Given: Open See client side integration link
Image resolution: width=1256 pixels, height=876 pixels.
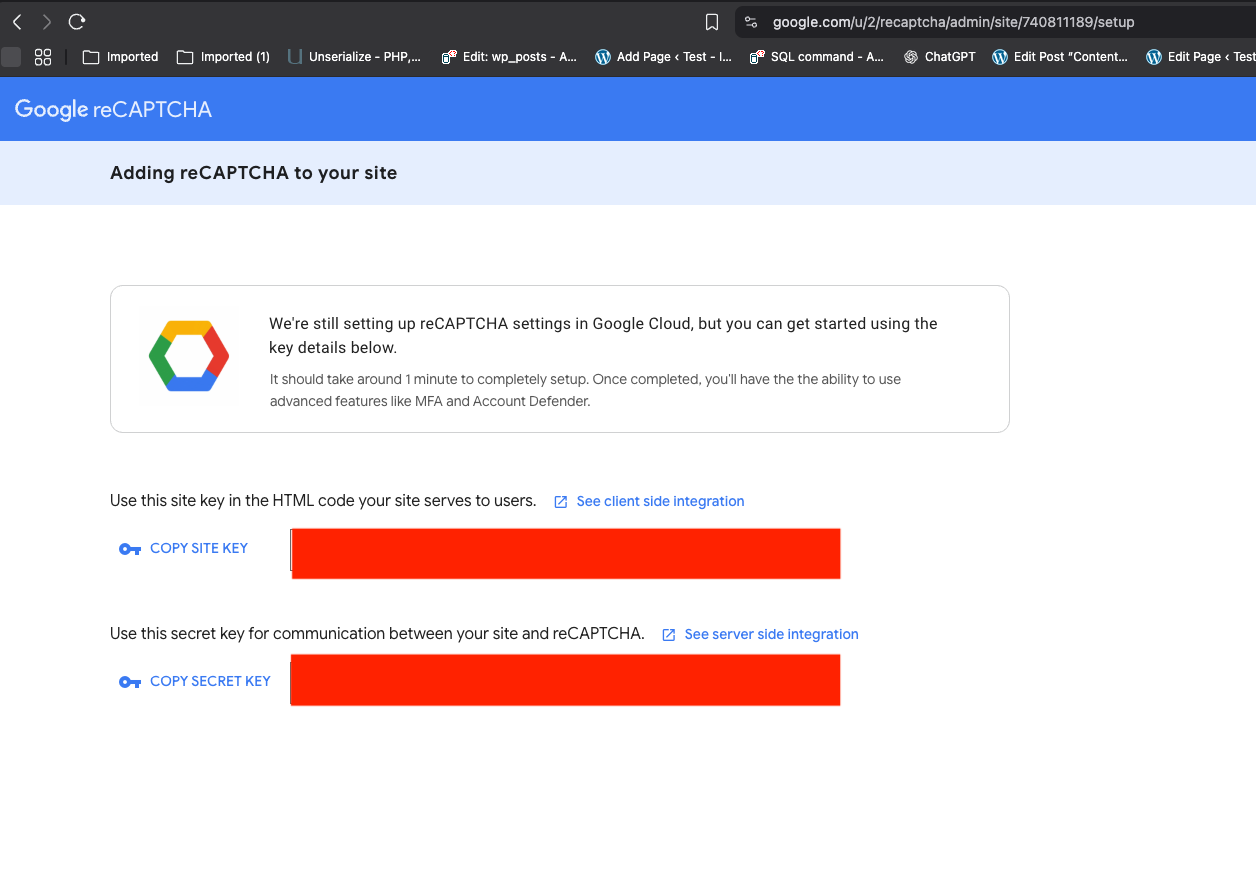Looking at the screenshot, I should click(649, 501).
